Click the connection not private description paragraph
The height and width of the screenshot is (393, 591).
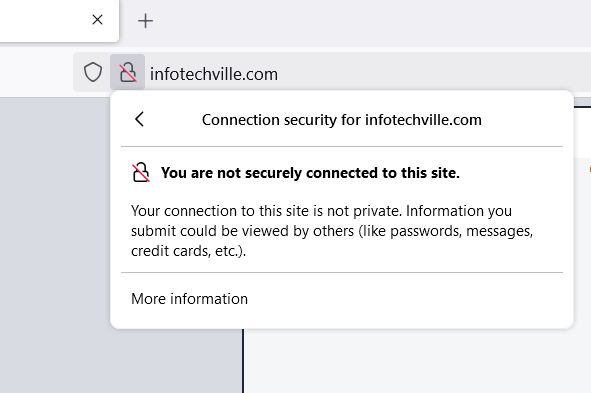332,231
